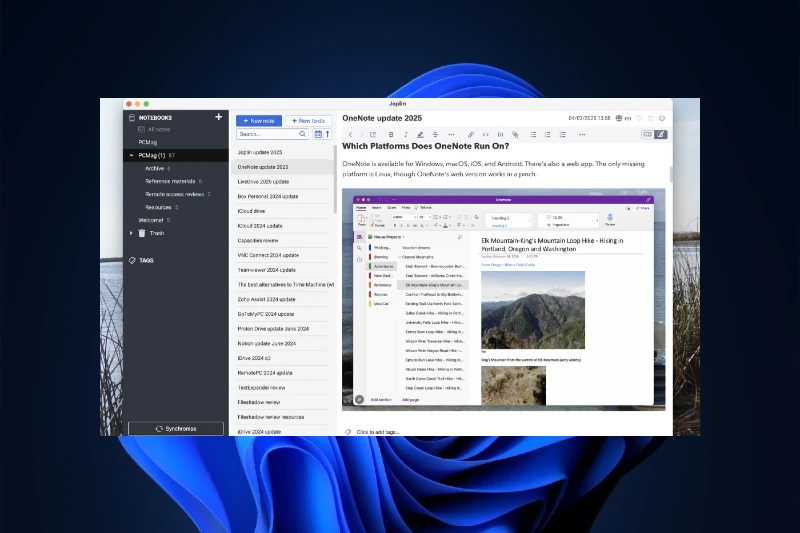Expand the Trash folder arrow

[x=131, y=233]
